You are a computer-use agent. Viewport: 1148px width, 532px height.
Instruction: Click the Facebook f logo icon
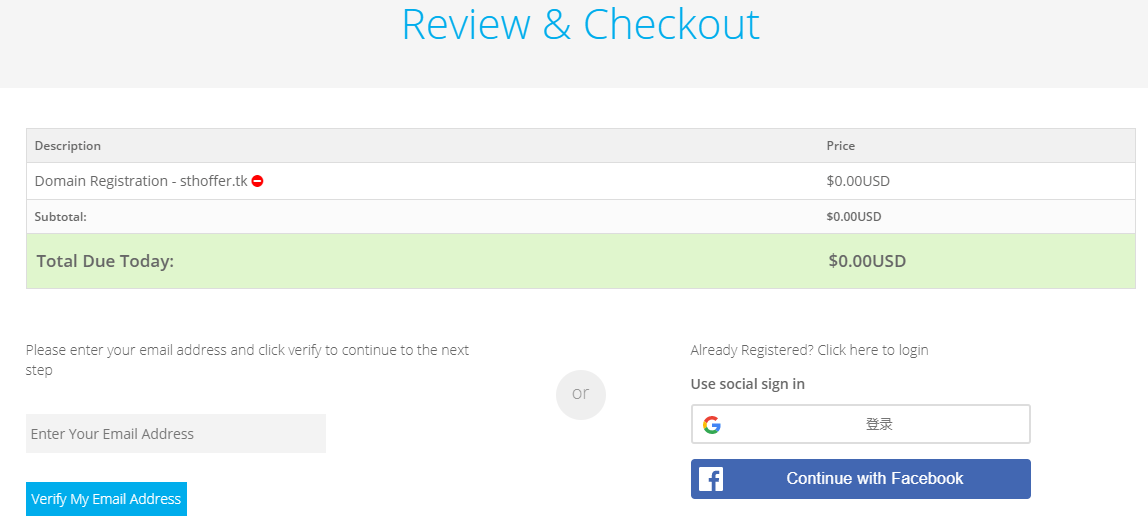711,479
